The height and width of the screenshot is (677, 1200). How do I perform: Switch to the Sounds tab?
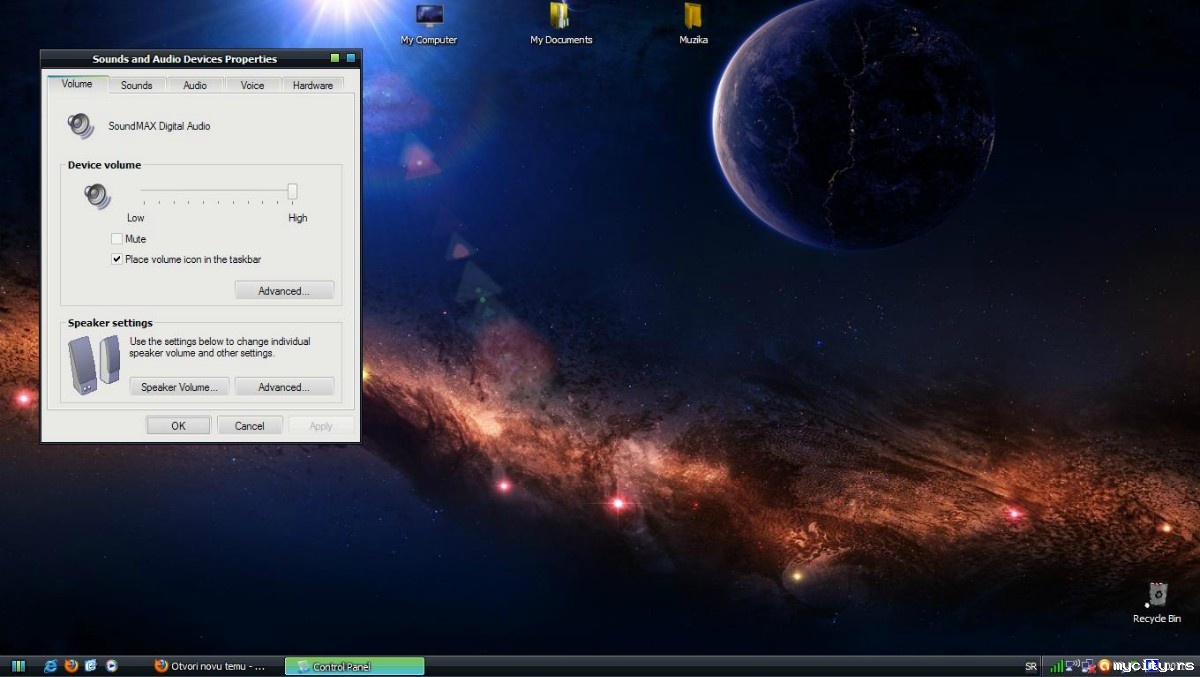click(x=136, y=85)
